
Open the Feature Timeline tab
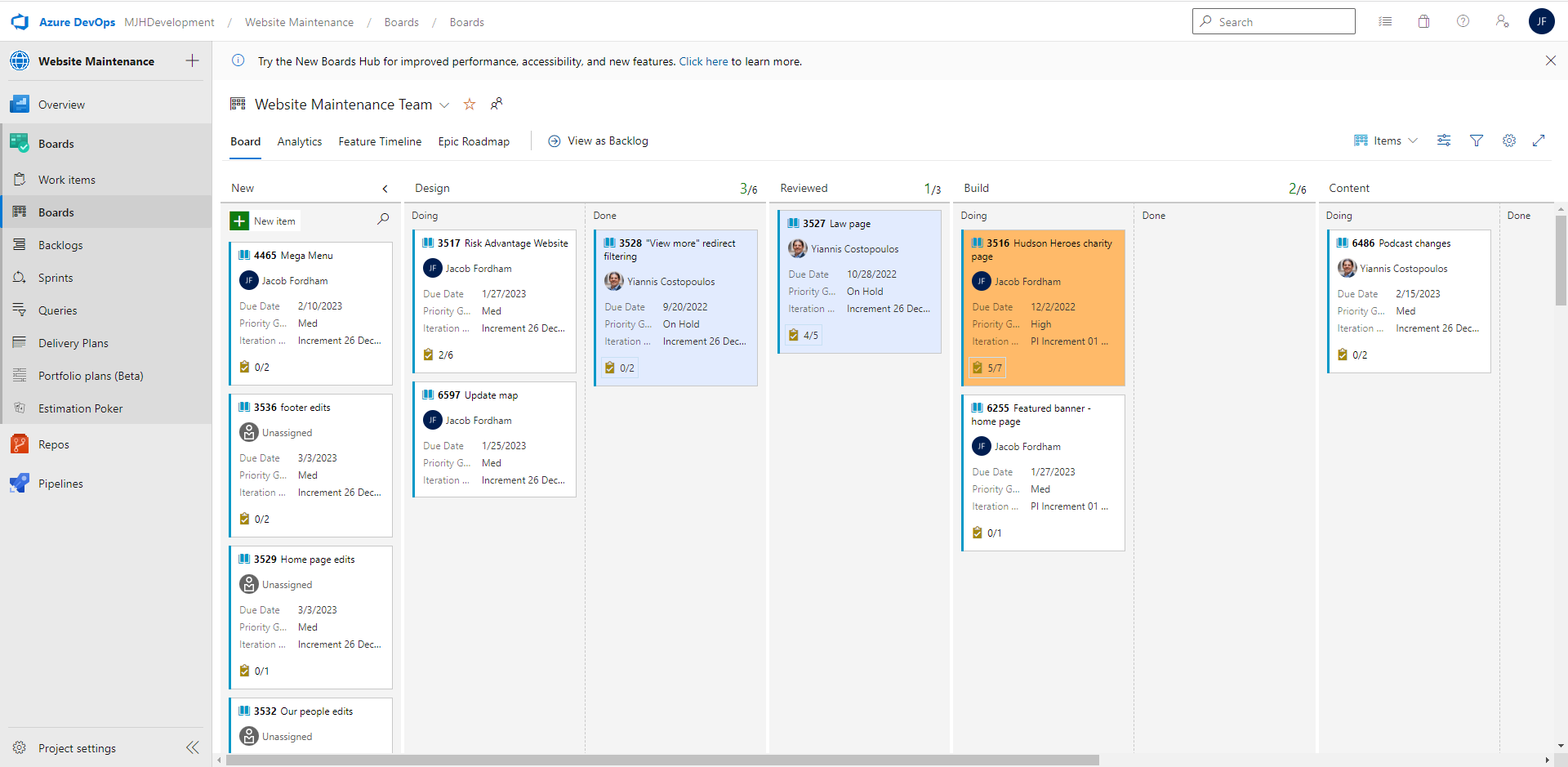(380, 141)
